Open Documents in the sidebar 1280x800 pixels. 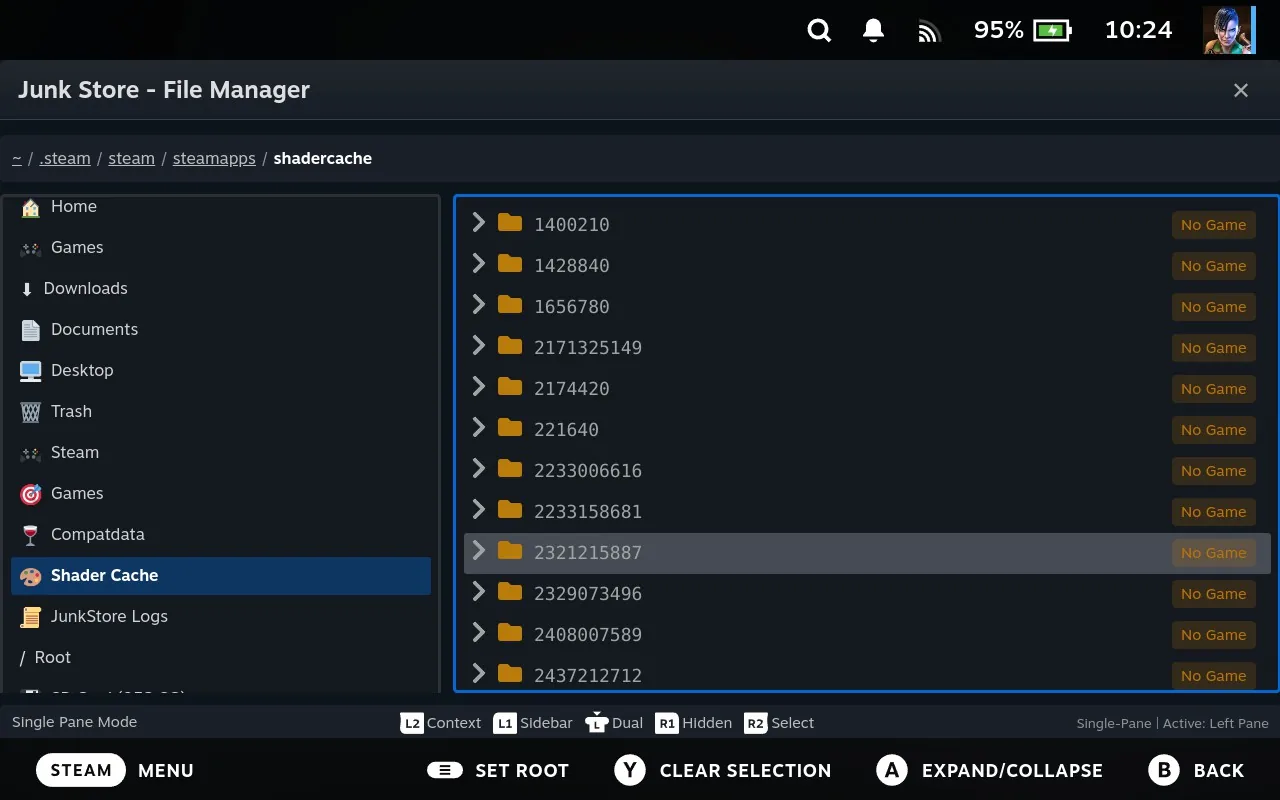click(221, 329)
